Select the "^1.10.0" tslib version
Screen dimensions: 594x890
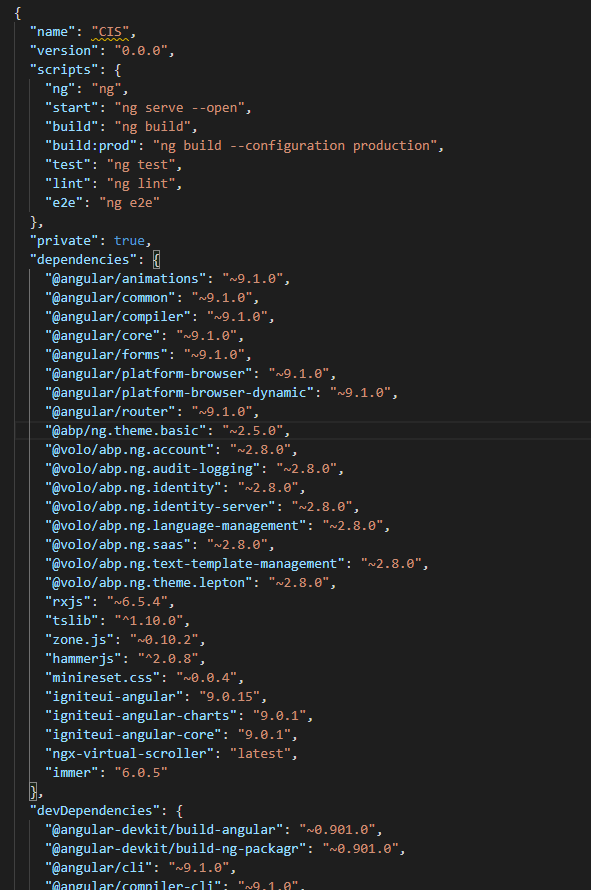(149, 621)
